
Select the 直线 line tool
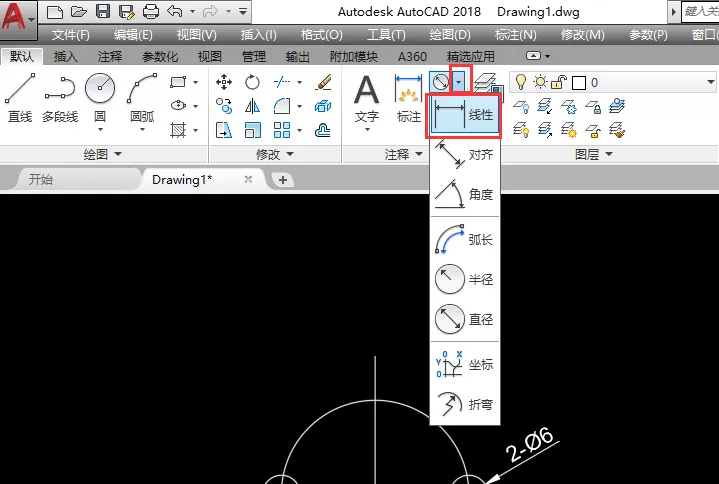pyautogui.click(x=20, y=98)
